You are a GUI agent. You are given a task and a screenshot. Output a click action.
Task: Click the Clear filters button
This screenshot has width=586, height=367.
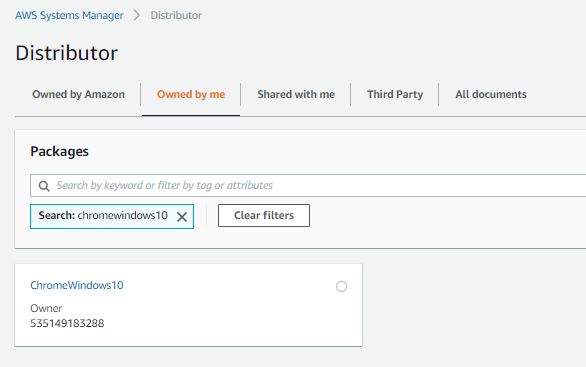pyautogui.click(x=264, y=215)
